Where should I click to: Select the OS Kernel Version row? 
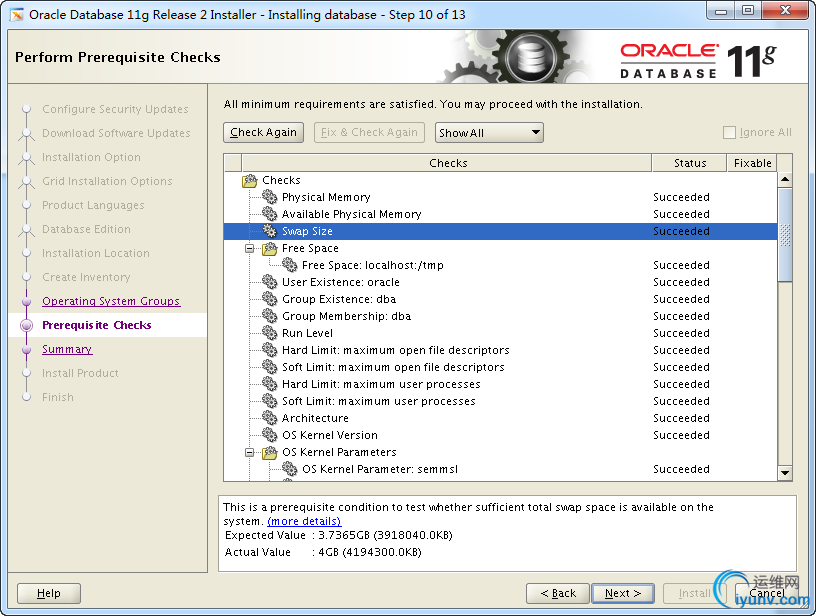pos(501,435)
